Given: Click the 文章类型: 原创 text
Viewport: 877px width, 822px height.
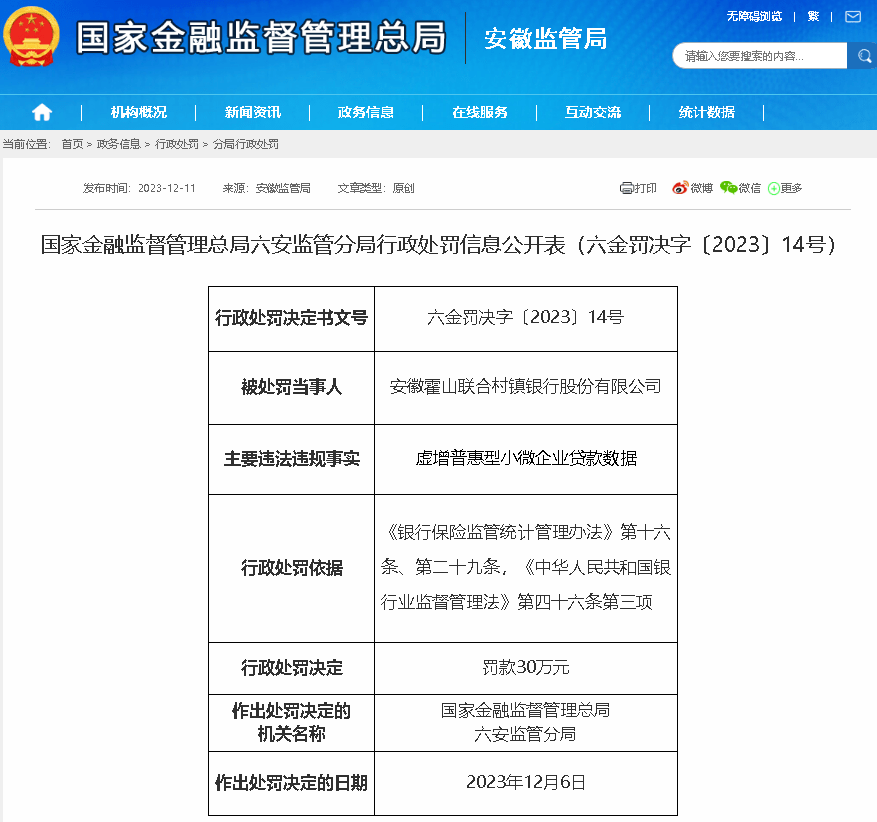Looking at the screenshot, I should tap(376, 188).
